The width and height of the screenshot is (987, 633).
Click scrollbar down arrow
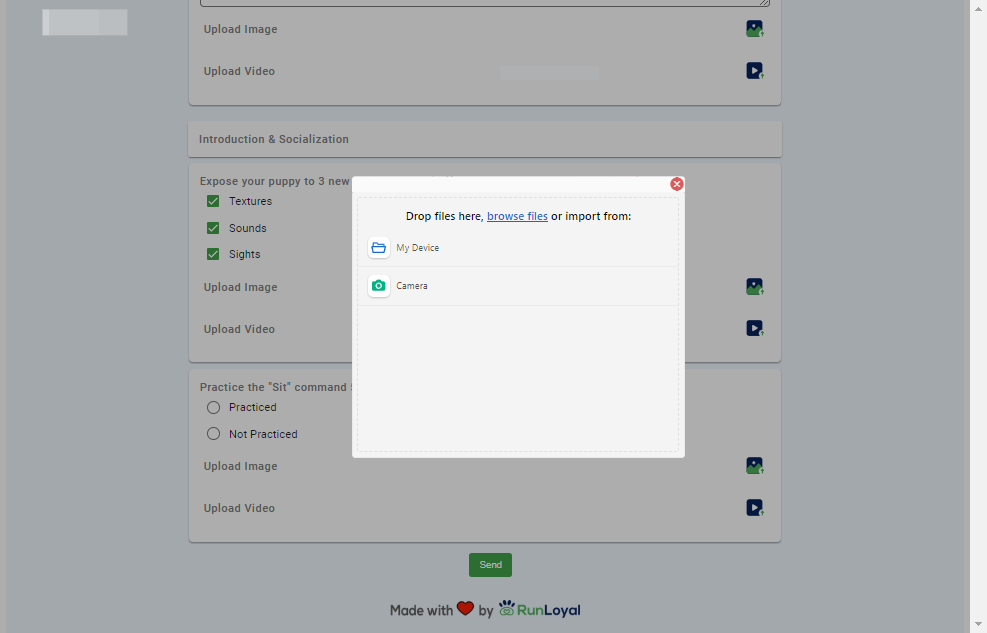(x=978, y=624)
